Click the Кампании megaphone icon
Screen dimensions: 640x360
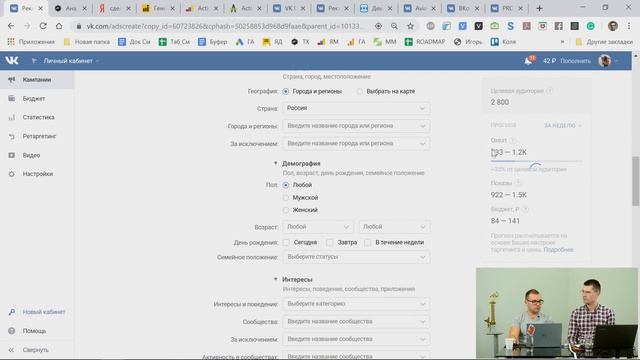tap(11, 80)
